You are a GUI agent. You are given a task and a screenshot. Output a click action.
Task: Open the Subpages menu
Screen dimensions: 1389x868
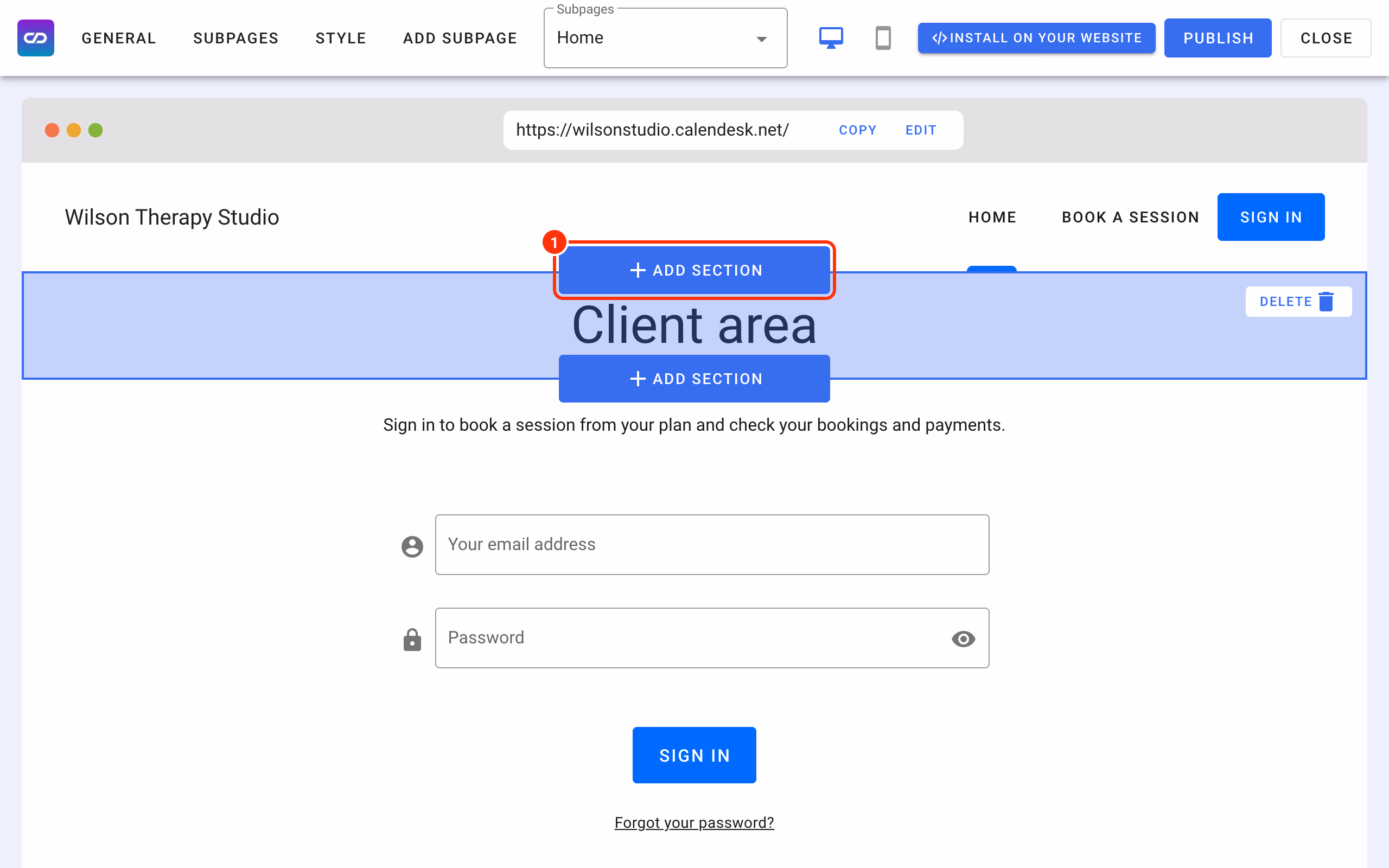(236, 38)
